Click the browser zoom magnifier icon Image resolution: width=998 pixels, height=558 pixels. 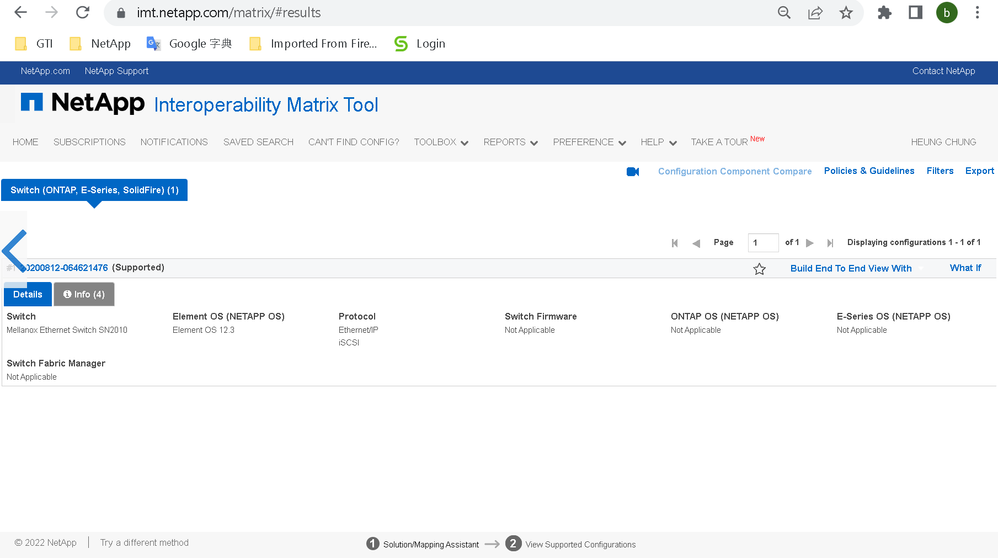pos(784,13)
